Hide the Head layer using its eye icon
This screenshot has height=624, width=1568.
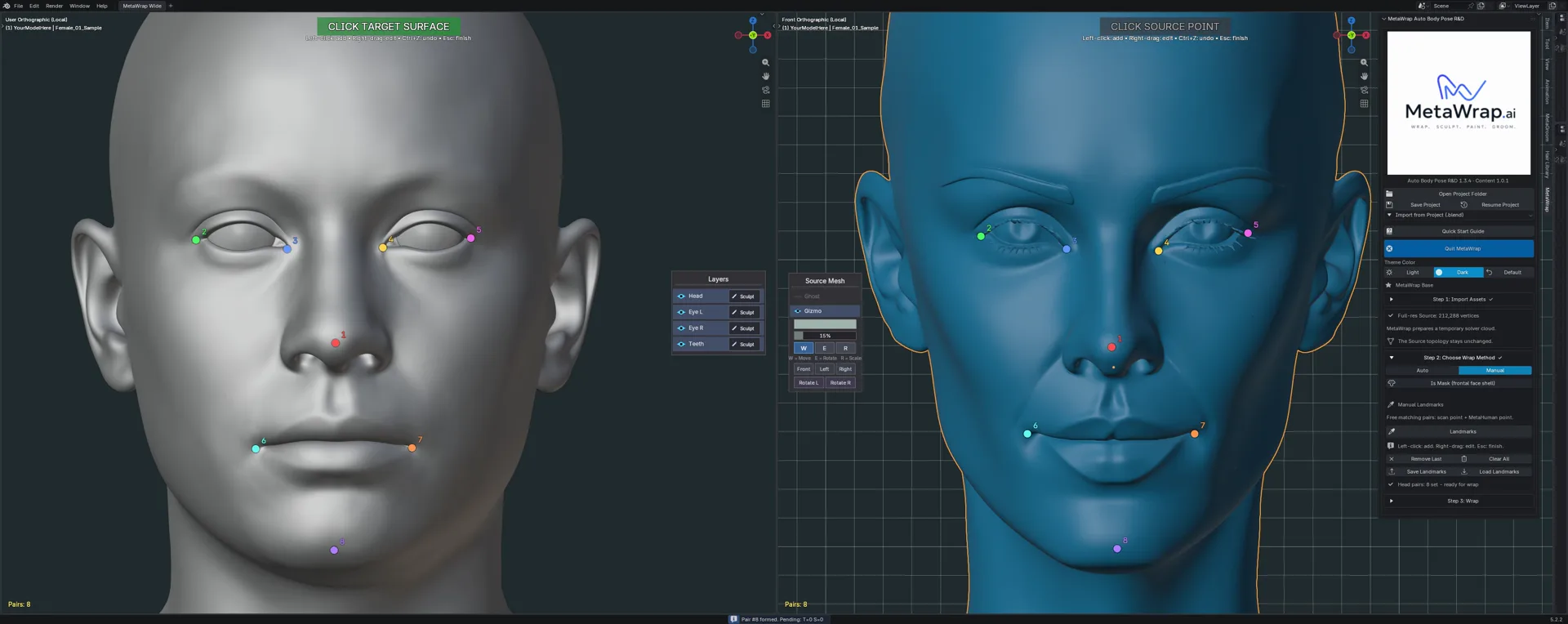(681, 296)
